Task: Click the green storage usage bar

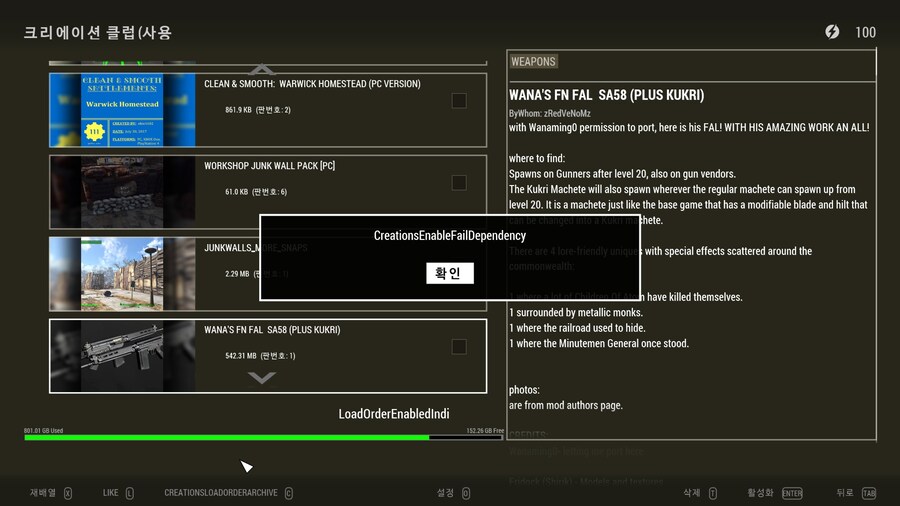Action: tap(227, 437)
